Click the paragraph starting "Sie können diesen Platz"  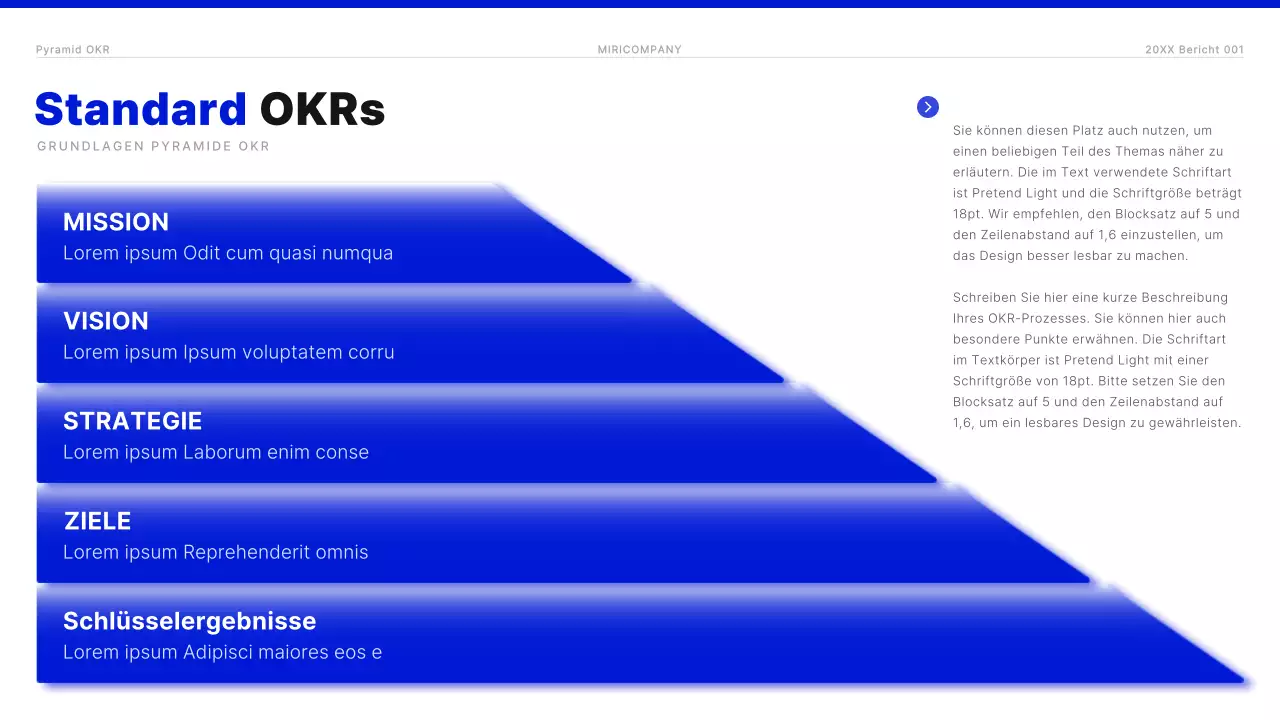[1097, 193]
